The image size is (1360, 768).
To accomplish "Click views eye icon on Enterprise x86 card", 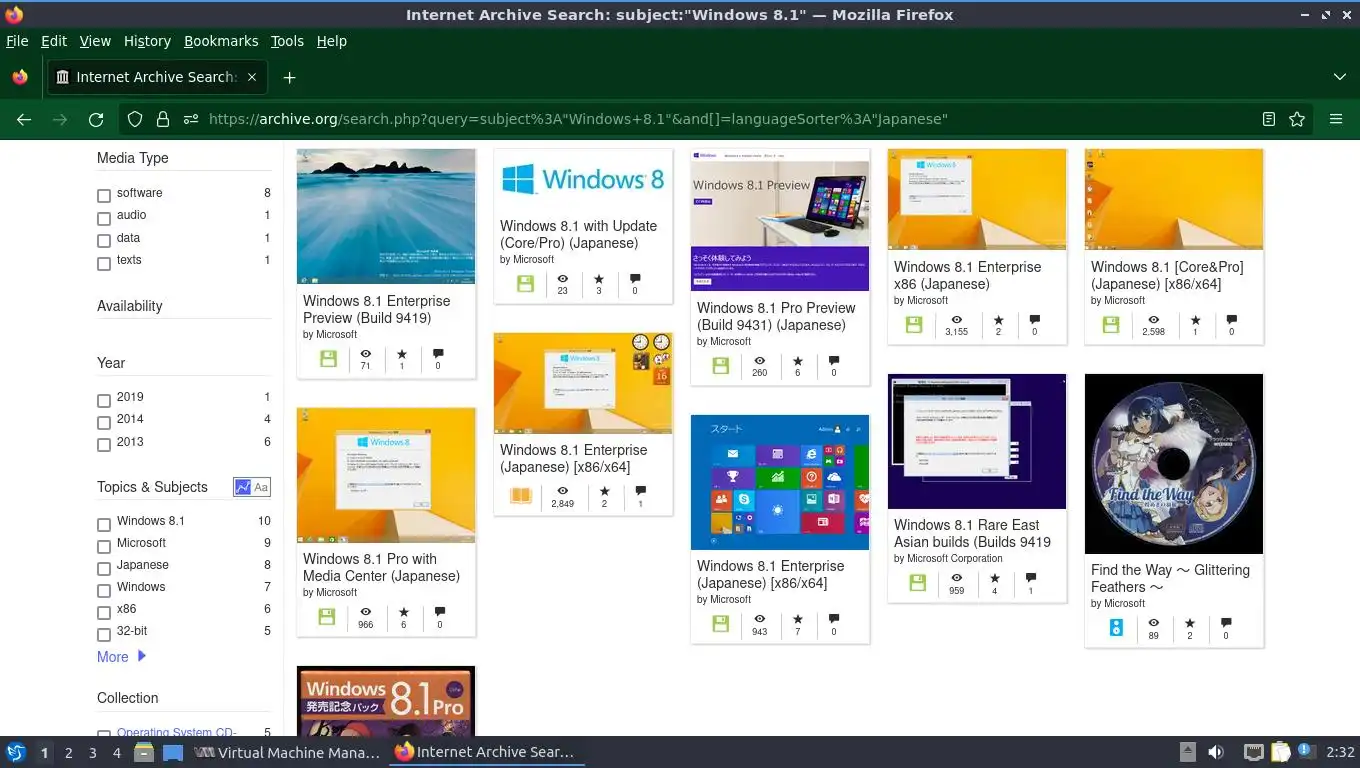I will 956,320.
